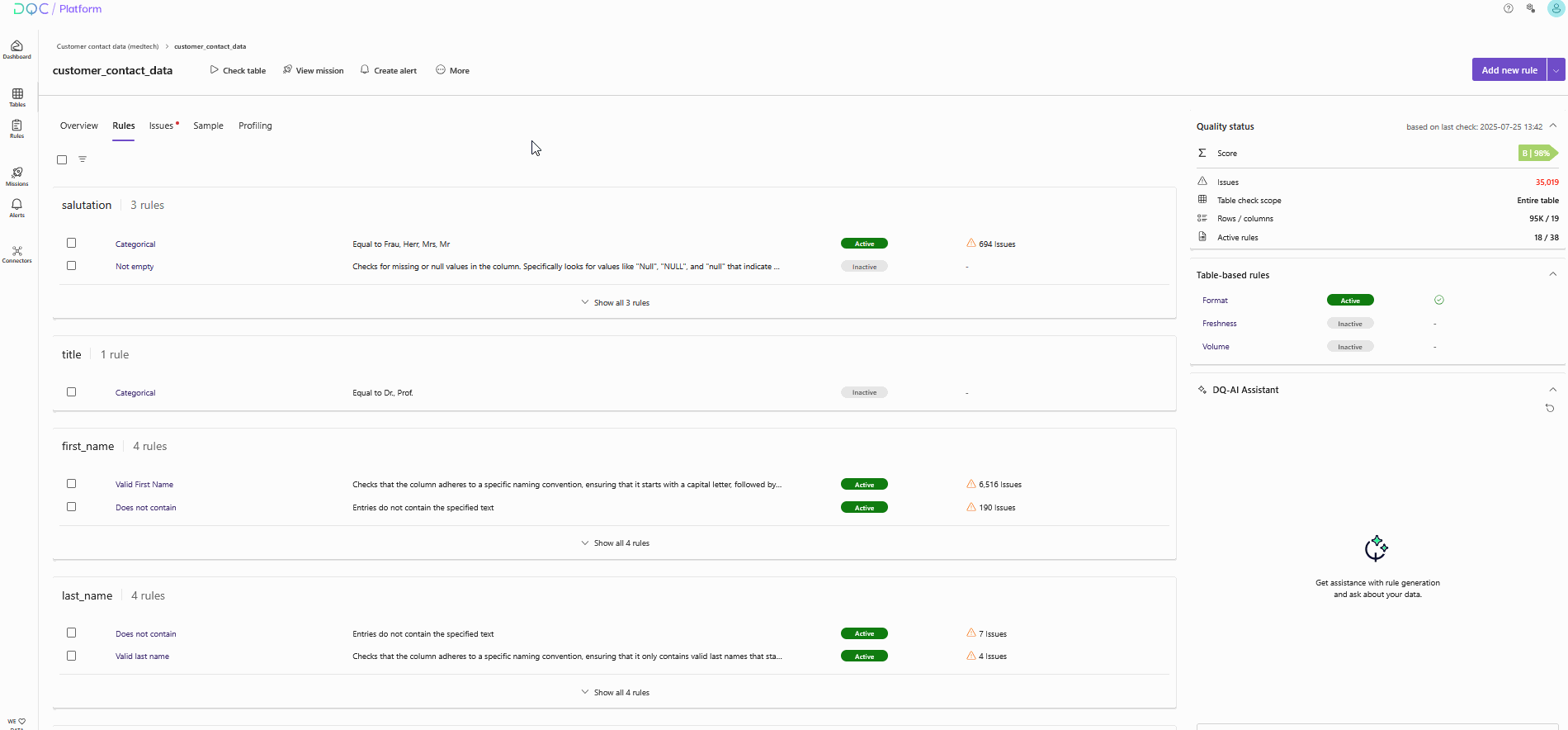The height and width of the screenshot is (730, 1568).
Task: Click Create alert
Action: point(389,70)
